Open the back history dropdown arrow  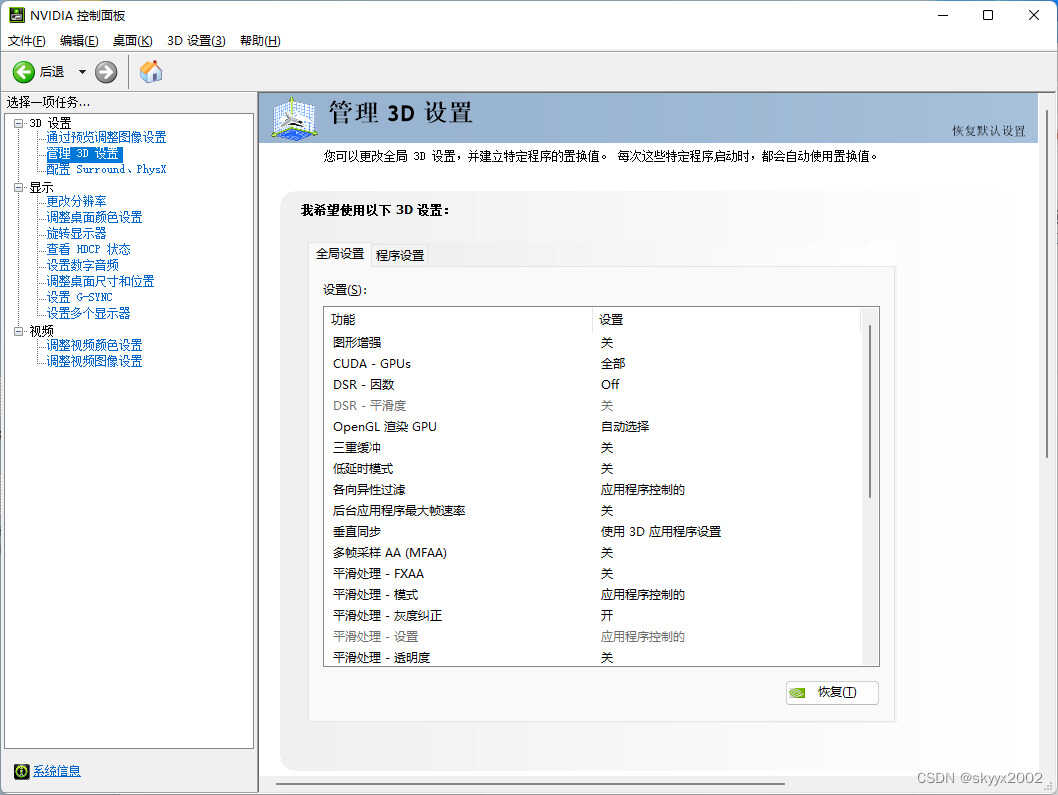tap(82, 72)
